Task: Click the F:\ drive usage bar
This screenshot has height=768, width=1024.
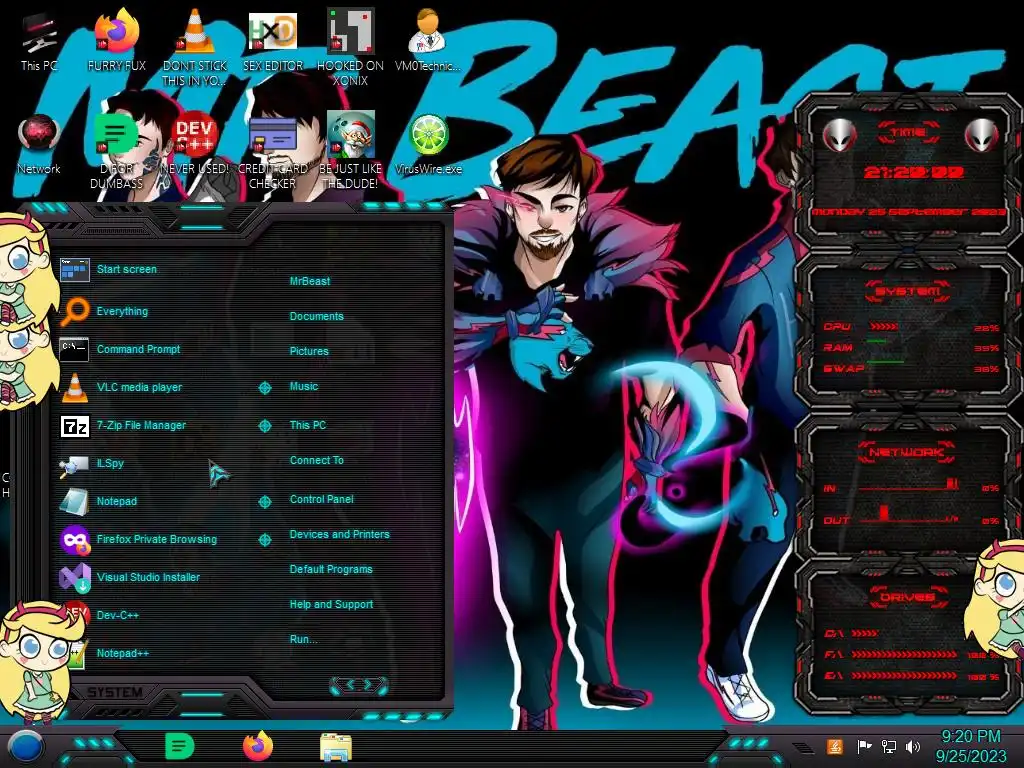Action: 904,654
